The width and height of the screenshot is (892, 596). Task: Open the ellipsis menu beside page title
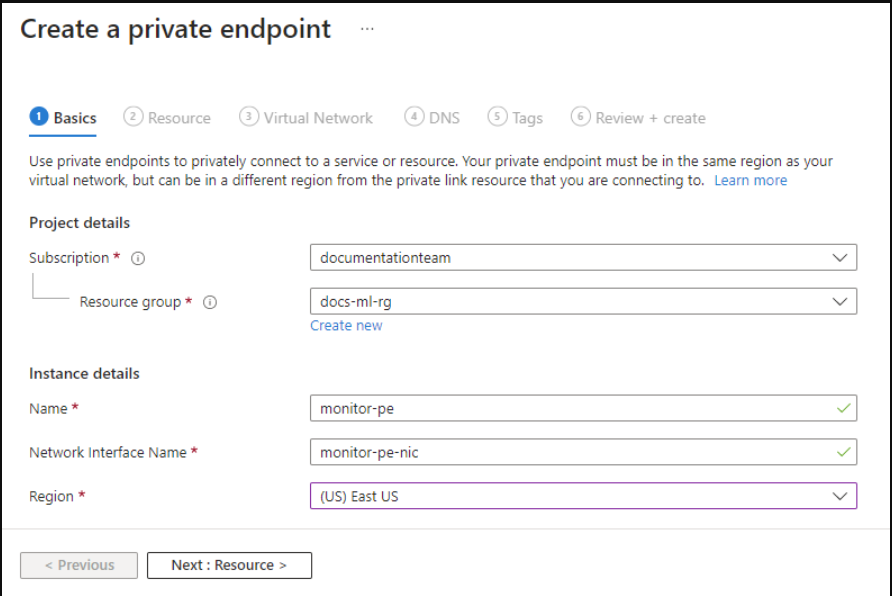click(x=367, y=28)
